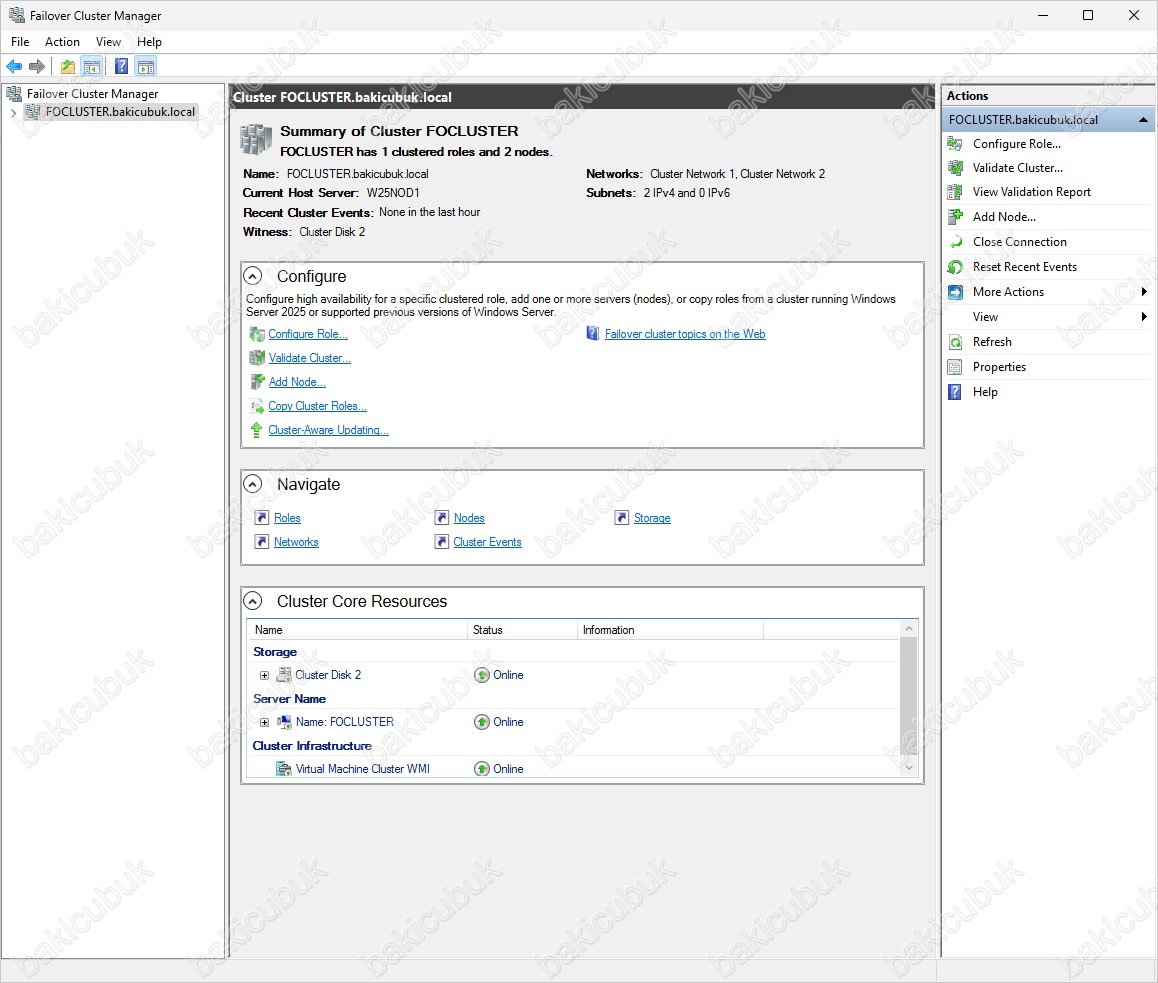Viewport: 1158px width, 983px height.
Task: Click the Show/Hide Action Pane toolbar icon
Action: 146,66
